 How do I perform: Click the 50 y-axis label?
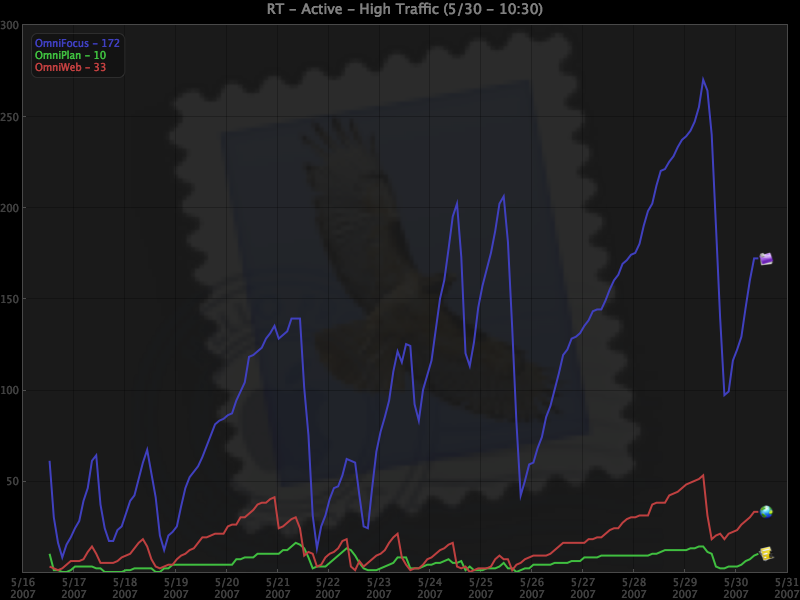pyautogui.click(x=13, y=481)
